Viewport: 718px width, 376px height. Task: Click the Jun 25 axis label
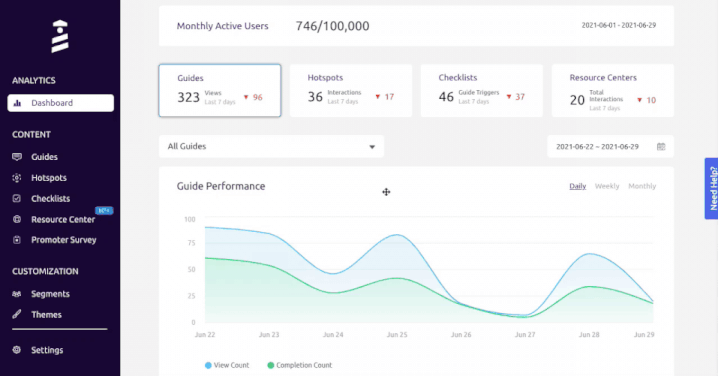397,335
